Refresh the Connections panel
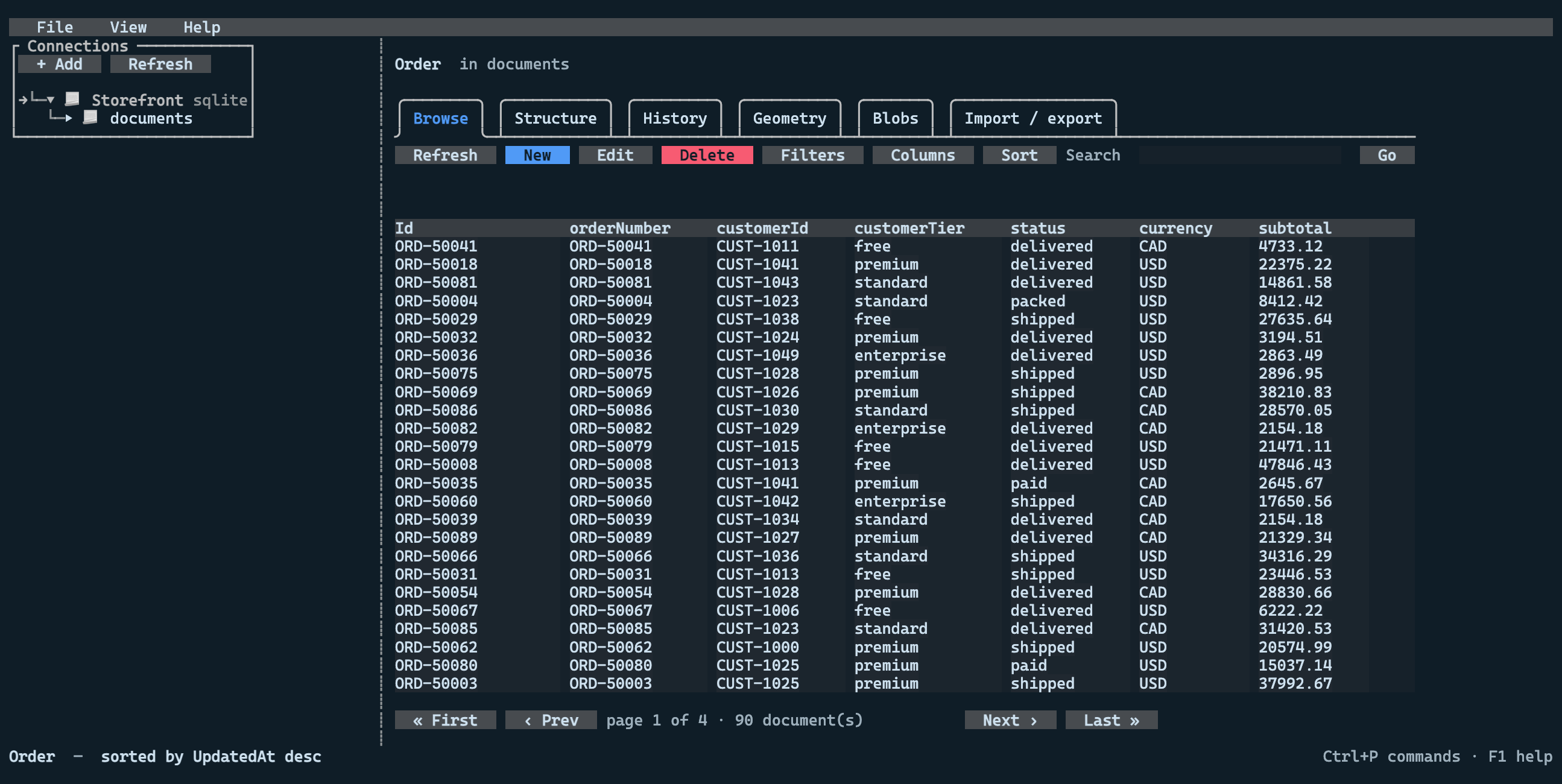 pos(160,65)
